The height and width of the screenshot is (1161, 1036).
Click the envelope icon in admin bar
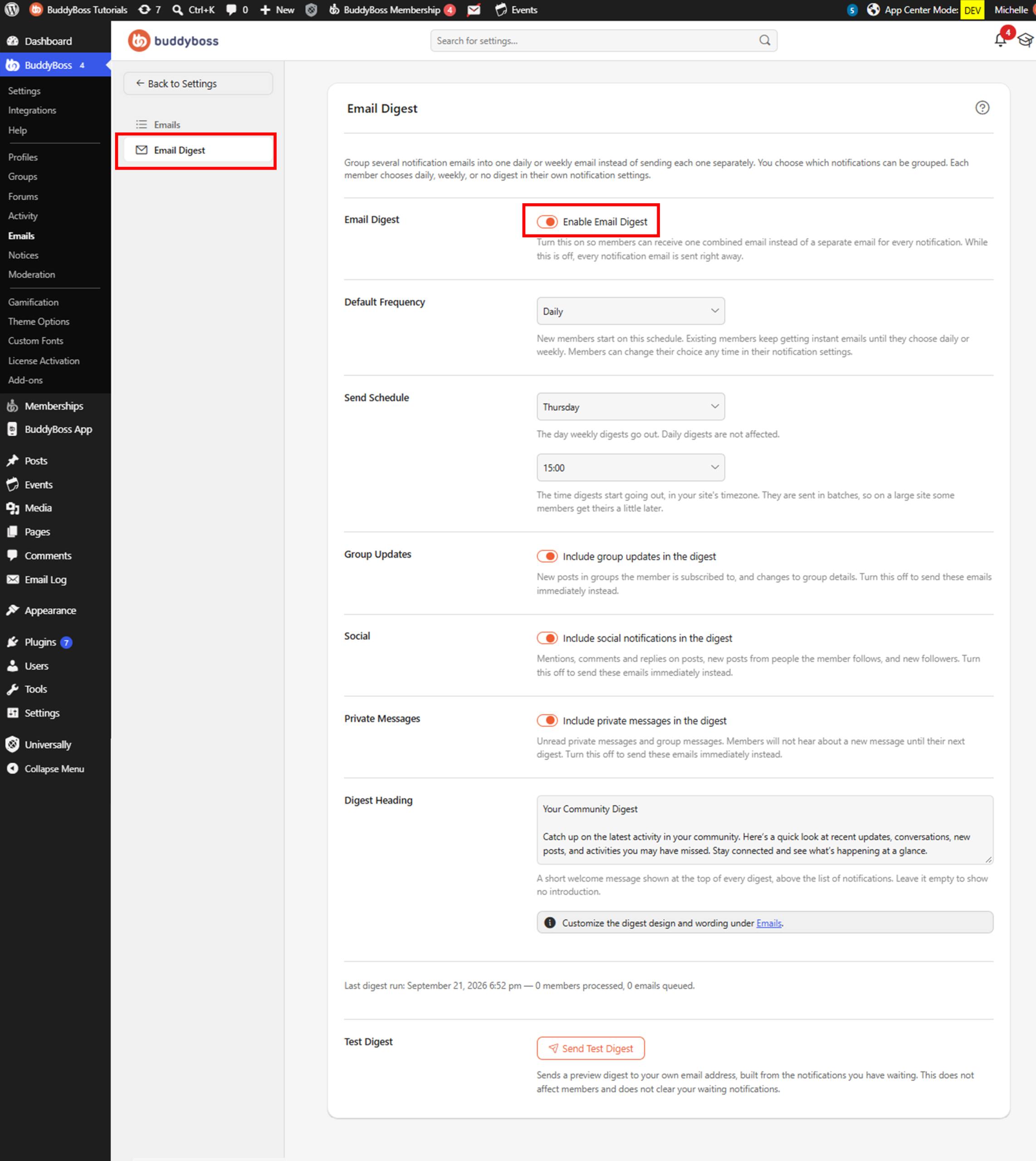tap(474, 10)
